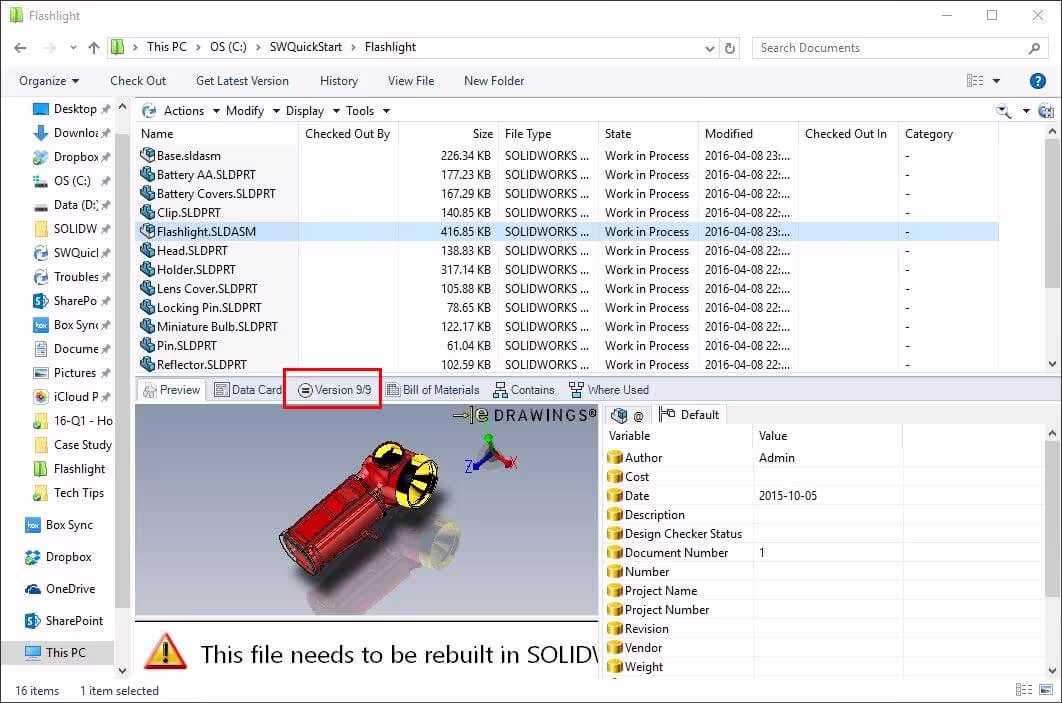This screenshot has width=1062, height=703.
Task: Expand the Modify menu
Action: point(253,111)
